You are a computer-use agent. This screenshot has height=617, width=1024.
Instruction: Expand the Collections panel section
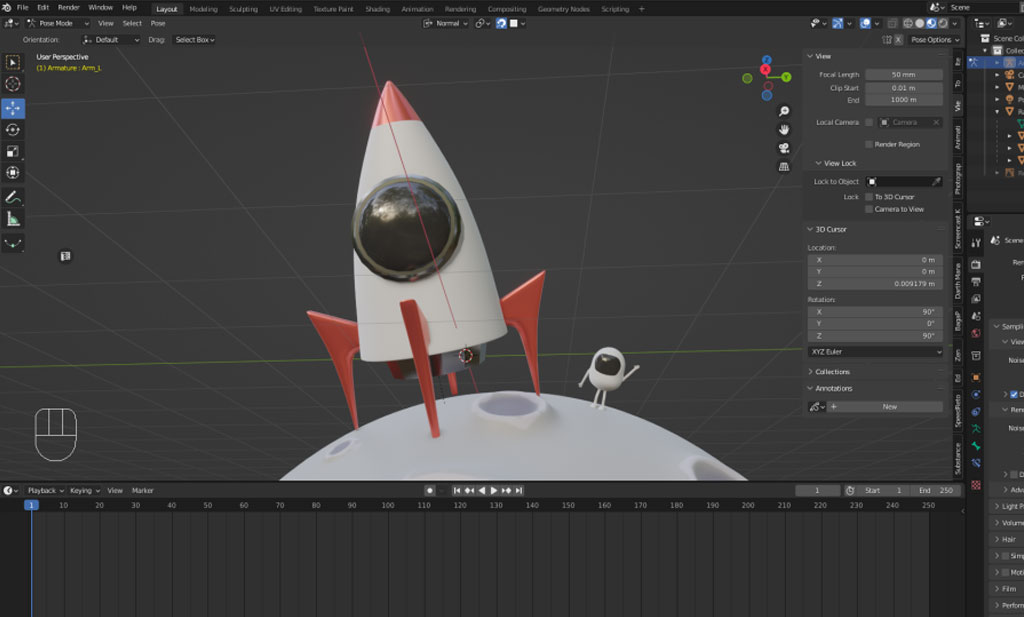click(x=831, y=372)
